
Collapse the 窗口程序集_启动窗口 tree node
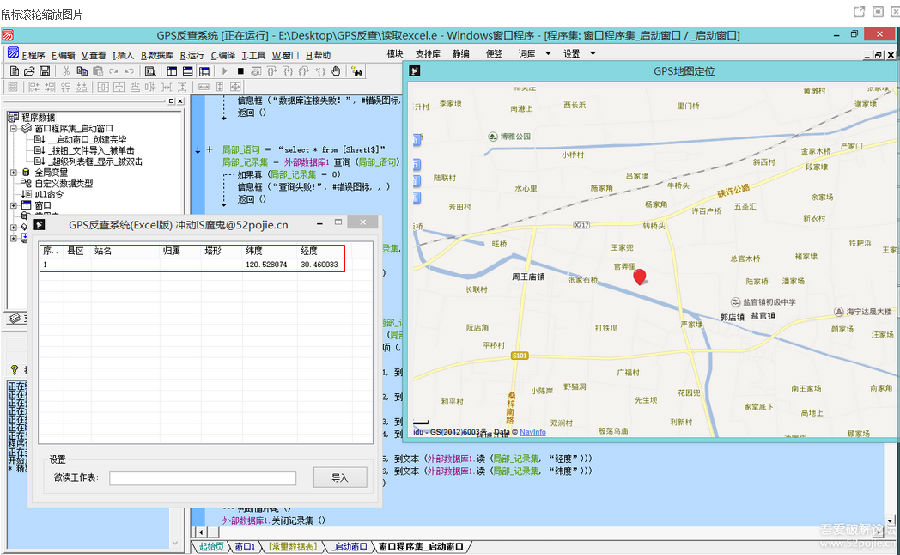[x=13, y=128]
